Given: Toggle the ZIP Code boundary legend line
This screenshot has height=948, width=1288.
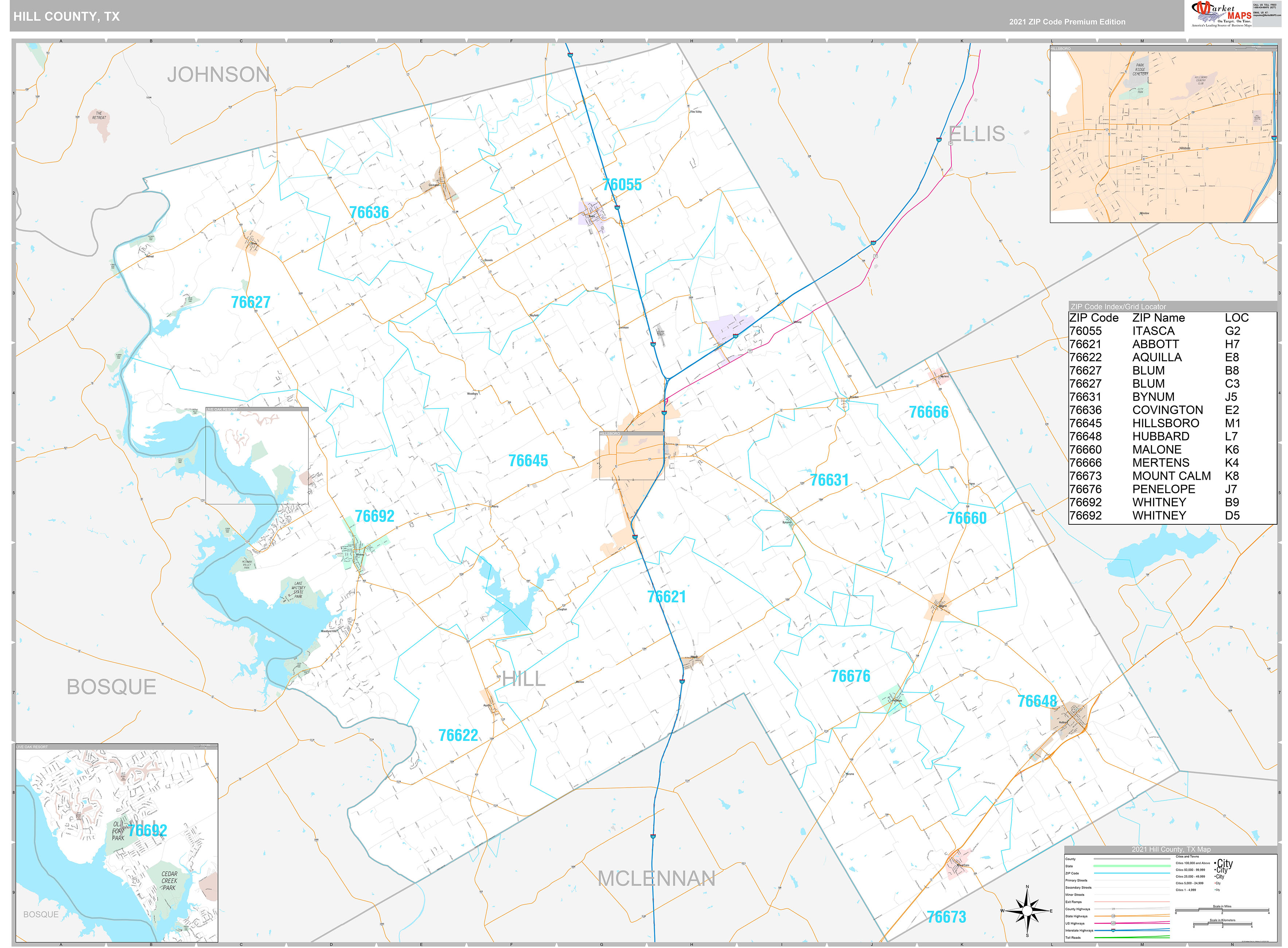Looking at the screenshot, I should pyautogui.click(x=1132, y=873).
